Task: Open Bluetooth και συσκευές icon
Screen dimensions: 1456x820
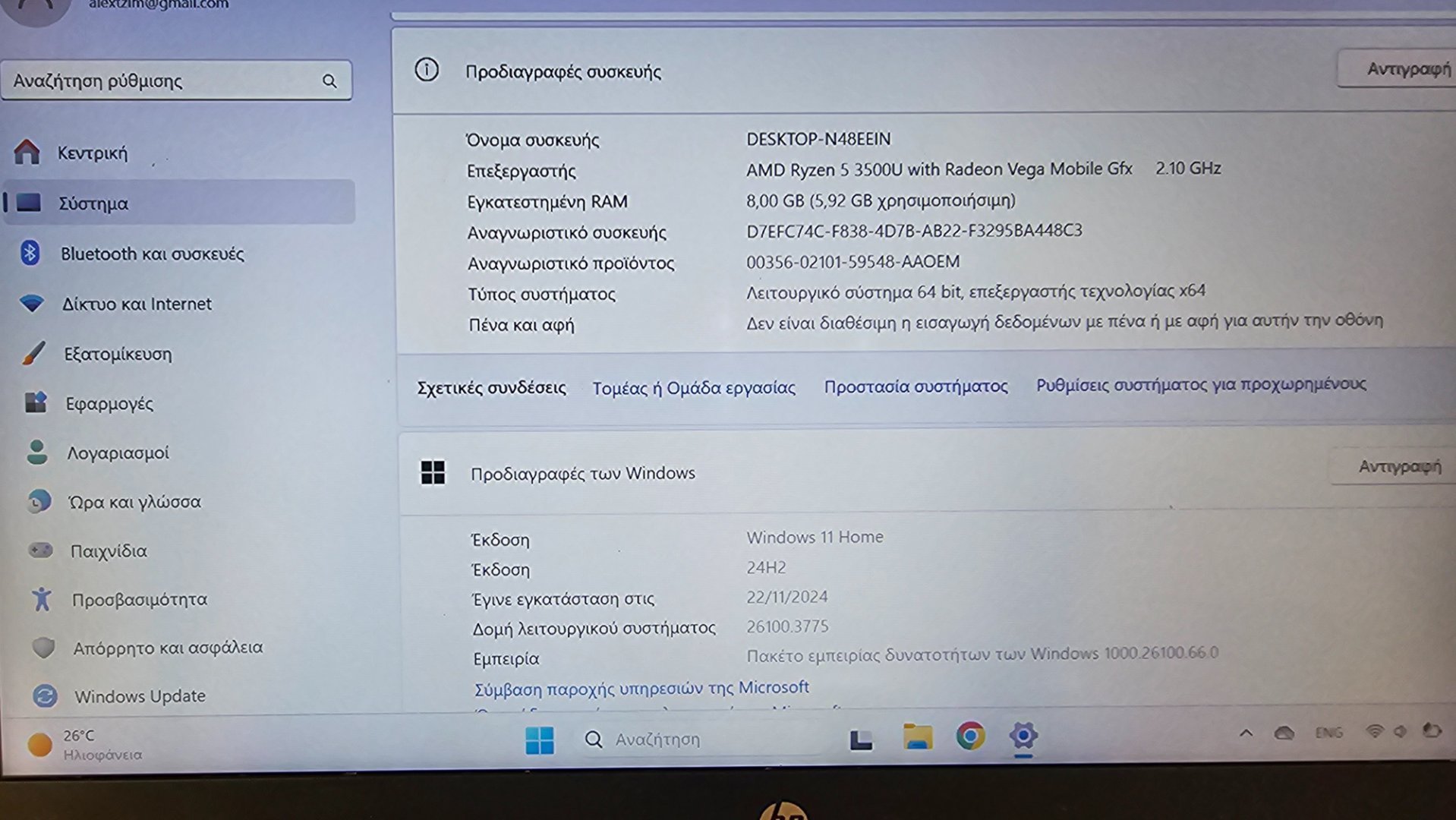Action: point(30,253)
